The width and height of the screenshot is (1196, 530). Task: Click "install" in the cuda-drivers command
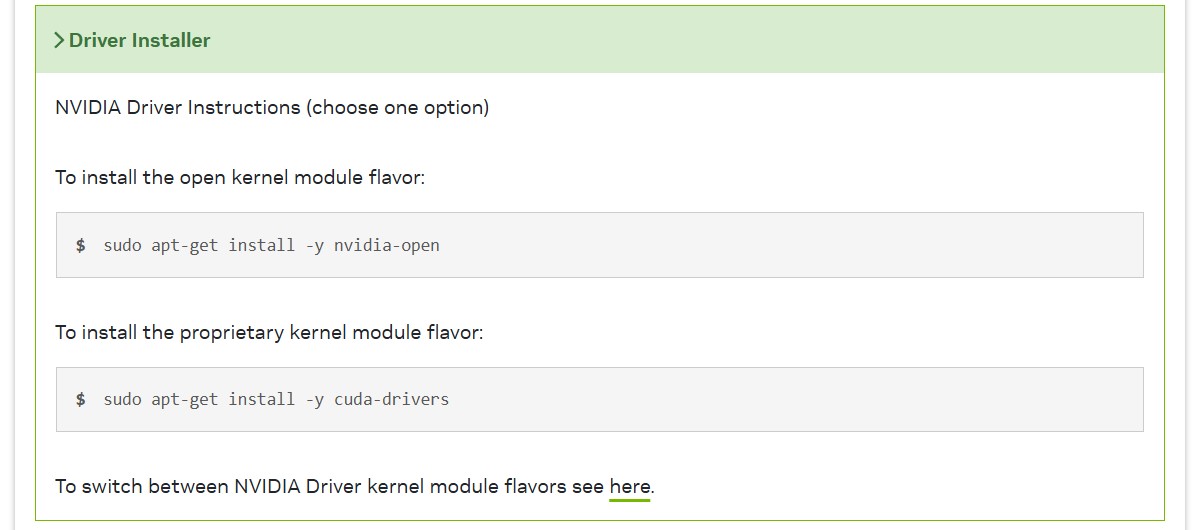point(262,399)
